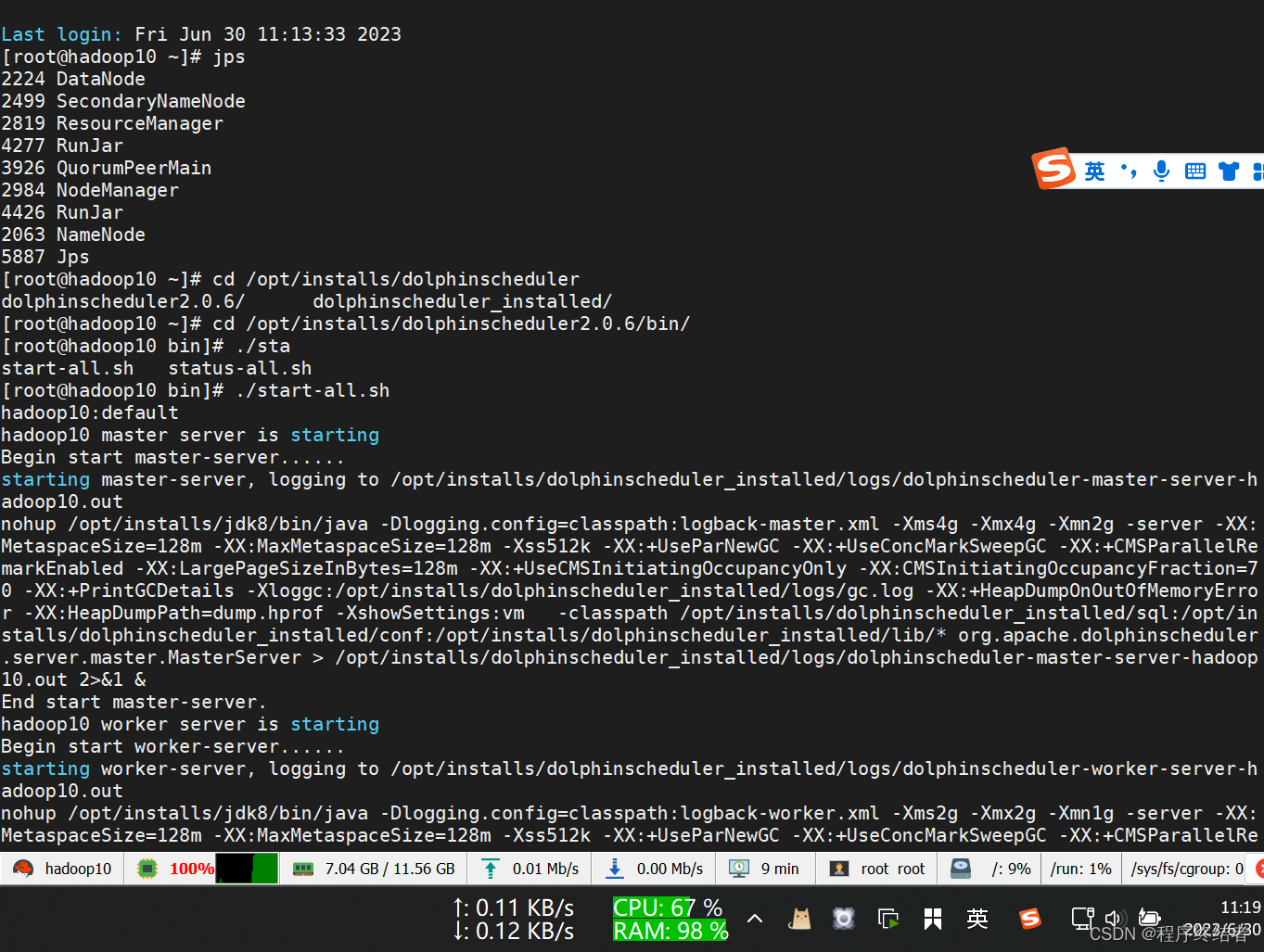The image size is (1264, 952).
Task: Click the 'Last login' header line
Action: pyautogui.click(x=201, y=34)
